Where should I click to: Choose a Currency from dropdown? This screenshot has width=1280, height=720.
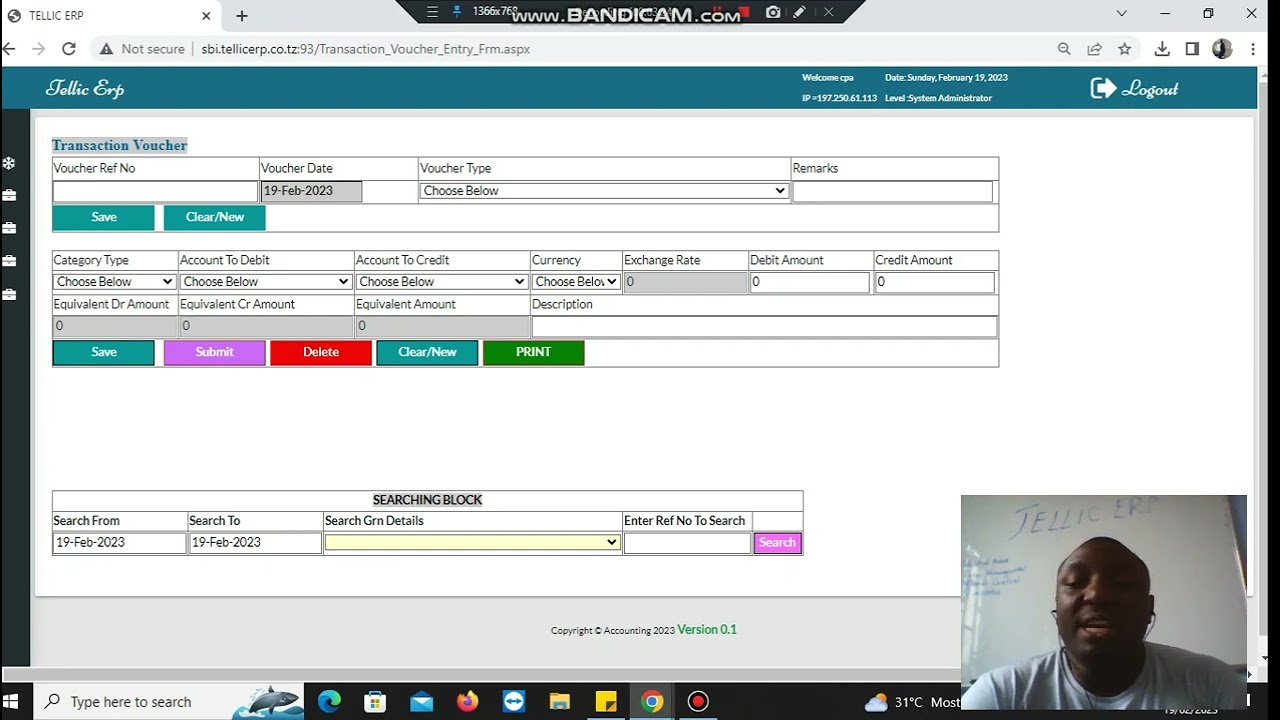(576, 282)
